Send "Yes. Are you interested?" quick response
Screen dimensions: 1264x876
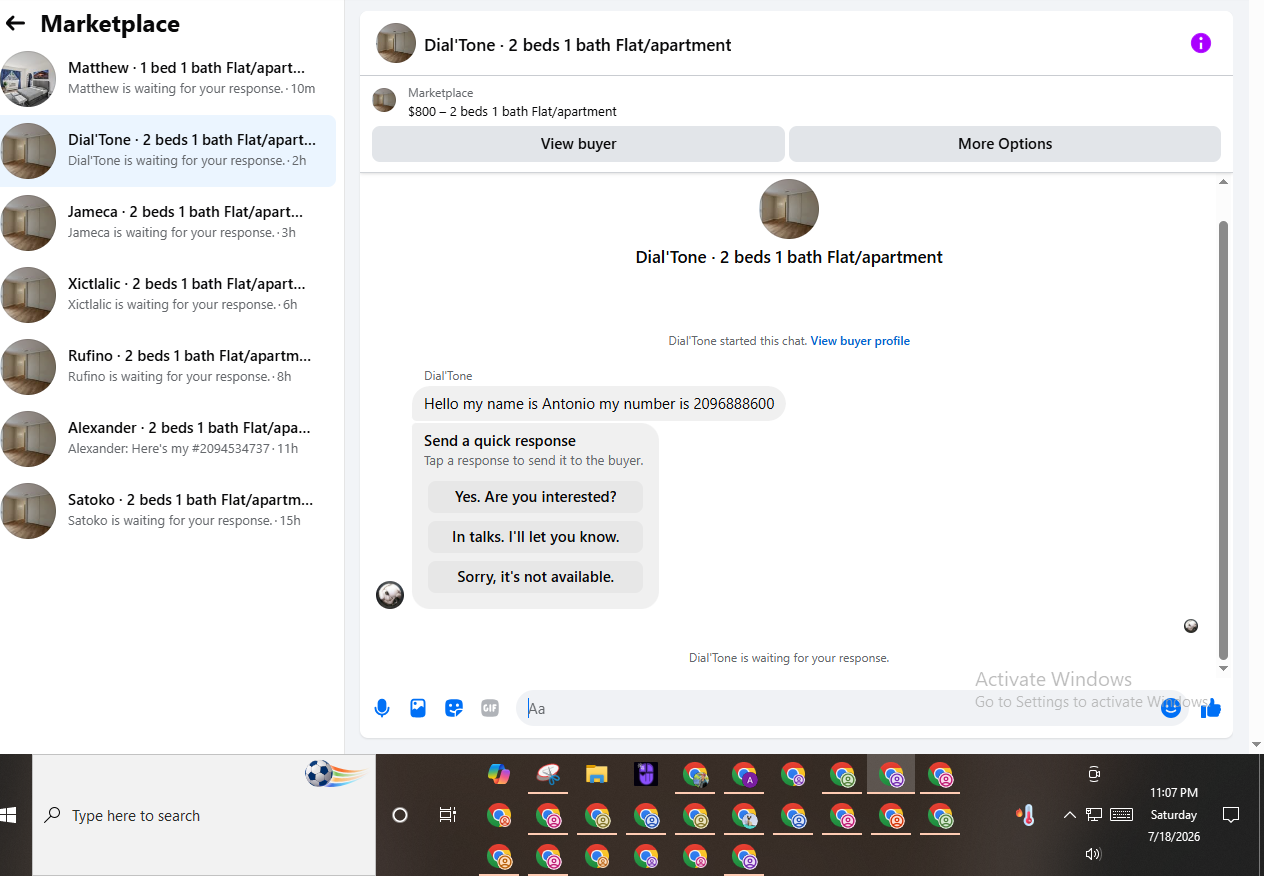click(x=535, y=497)
